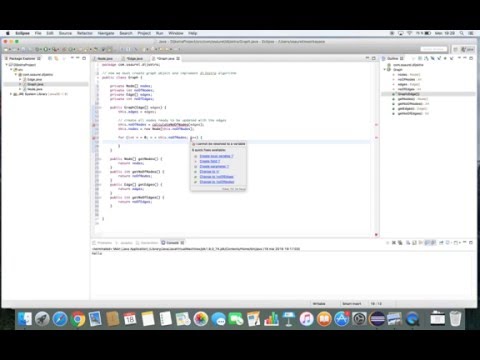Collapse the DijkstraProject tree node
This screenshot has height=360, width=480.
pyautogui.click(x=7, y=65)
